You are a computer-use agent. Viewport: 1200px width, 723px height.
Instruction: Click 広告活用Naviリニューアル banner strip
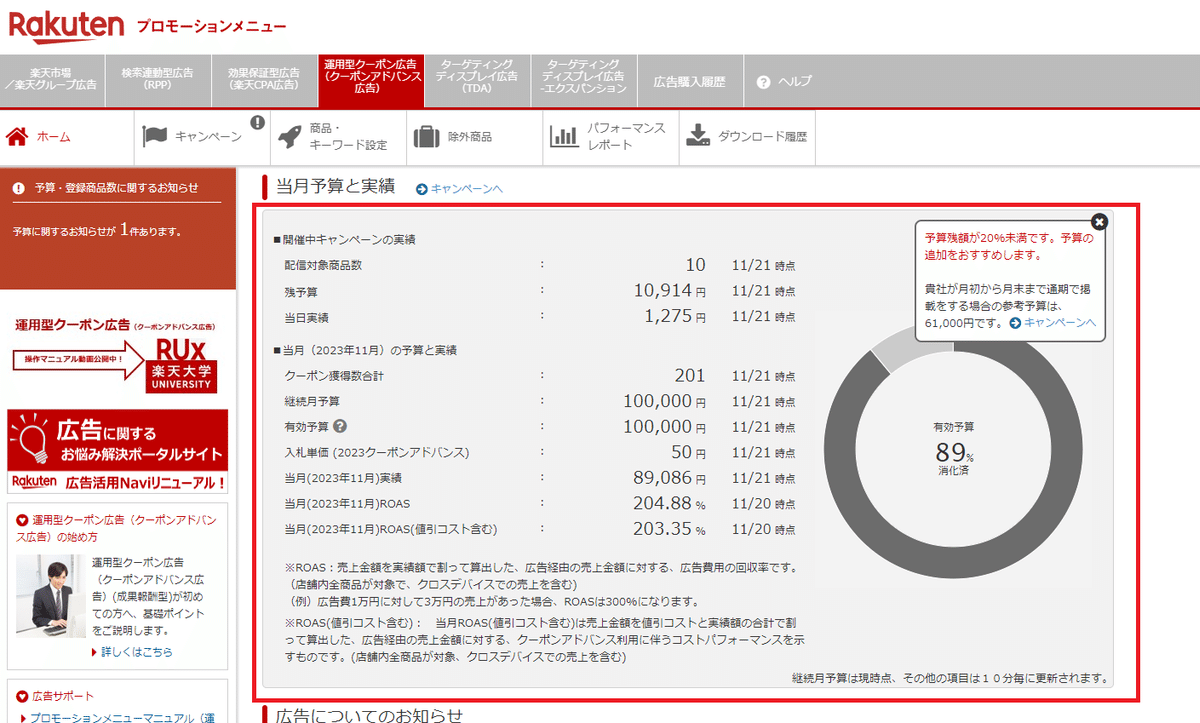tap(118, 483)
